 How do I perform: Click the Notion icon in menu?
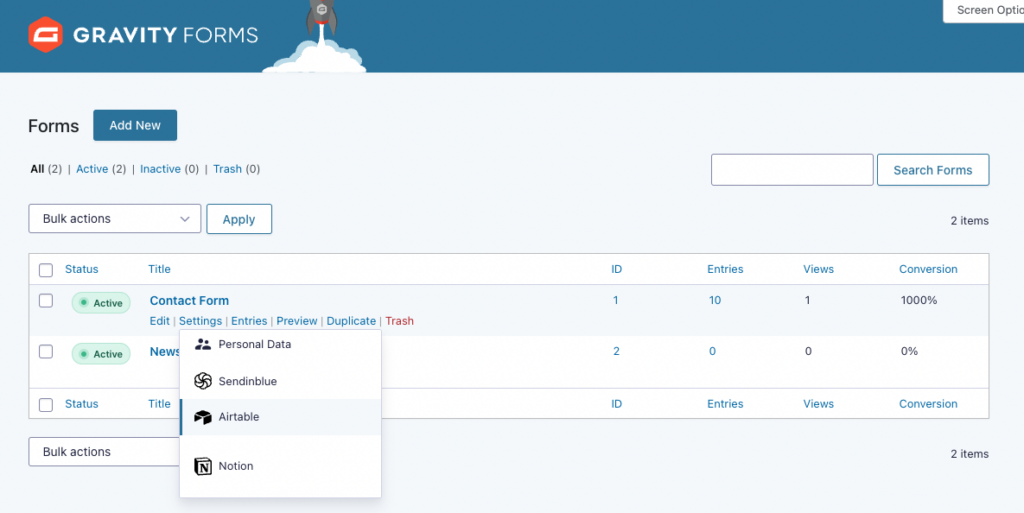point(203,466)
